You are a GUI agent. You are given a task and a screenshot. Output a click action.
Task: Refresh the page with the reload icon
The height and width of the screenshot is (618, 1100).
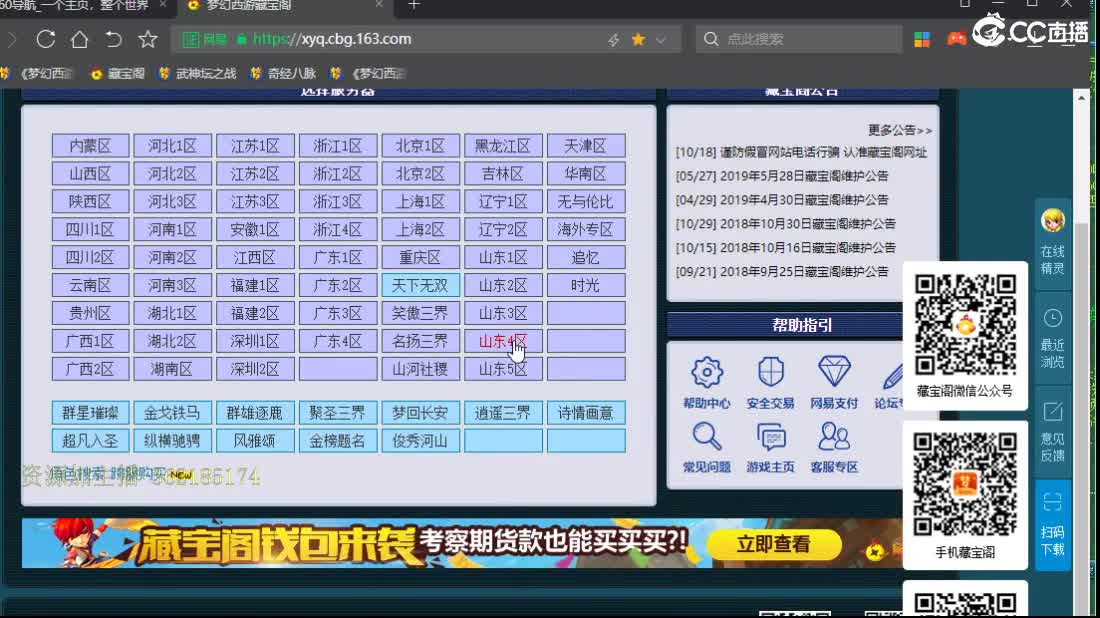[x=44, y=40]
